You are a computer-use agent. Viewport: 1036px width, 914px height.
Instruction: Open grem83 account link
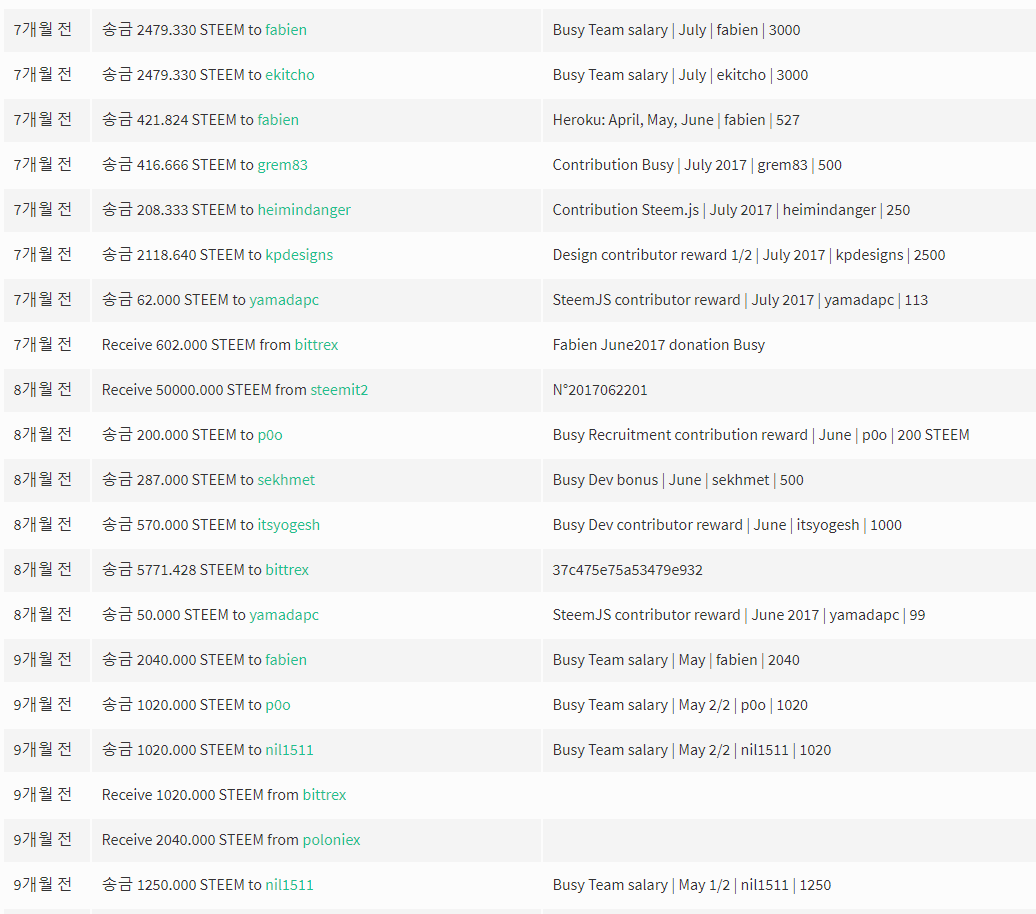[x=282, y=165]
